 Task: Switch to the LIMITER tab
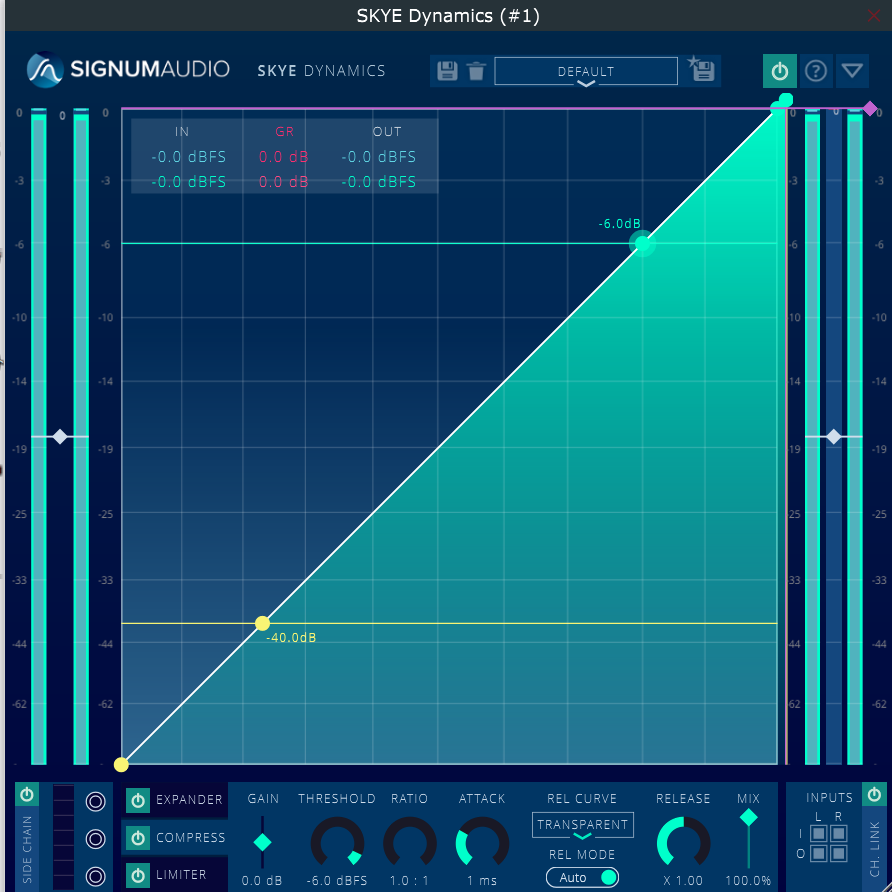(181, 875)
